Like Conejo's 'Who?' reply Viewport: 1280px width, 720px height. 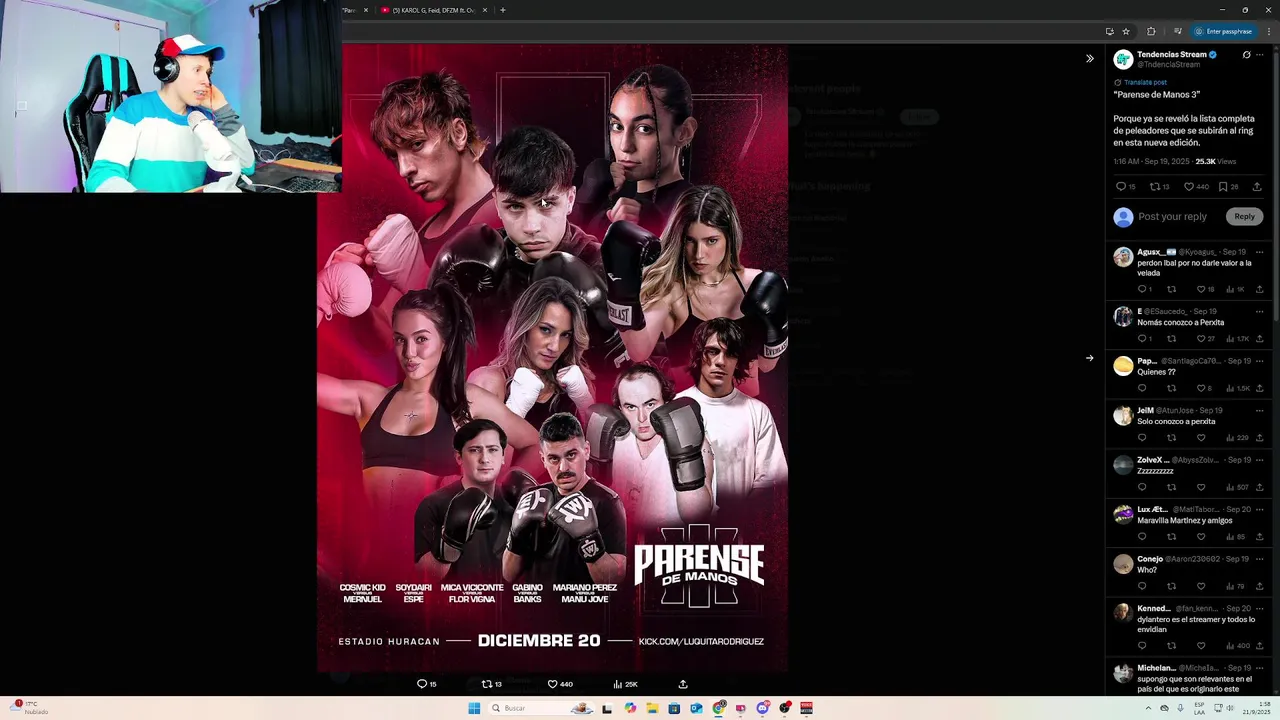(x=1201, y=586)
